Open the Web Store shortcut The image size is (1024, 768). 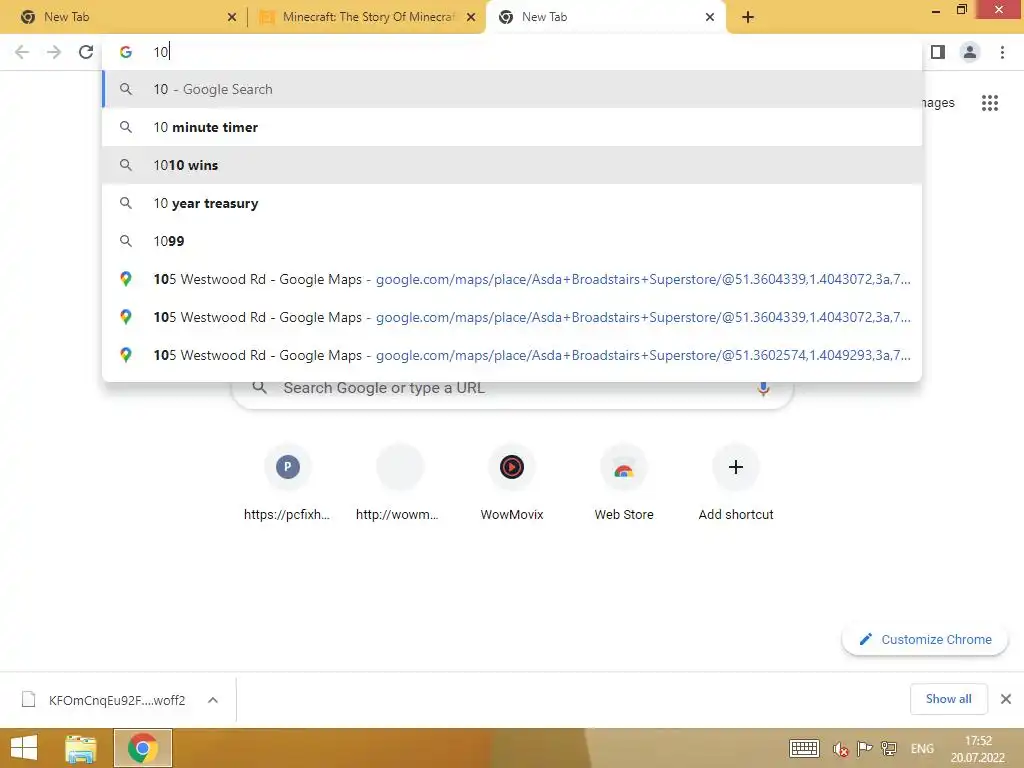[x=624, y=483]
